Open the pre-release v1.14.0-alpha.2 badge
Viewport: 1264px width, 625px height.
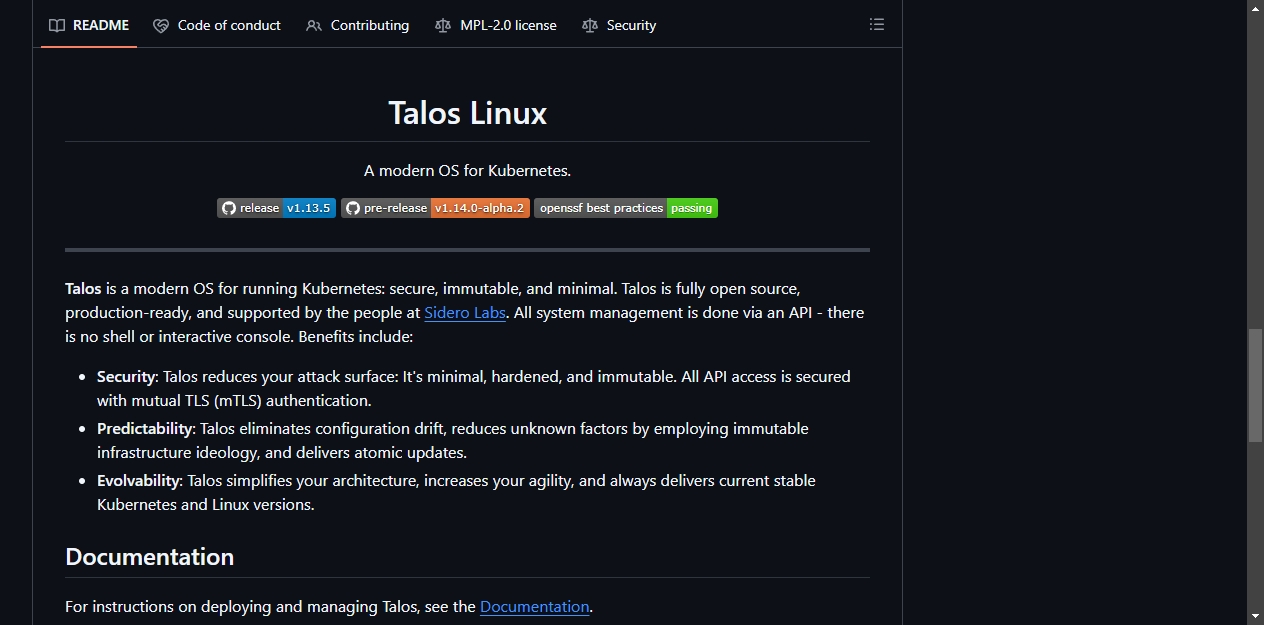[x=435, y=208]
